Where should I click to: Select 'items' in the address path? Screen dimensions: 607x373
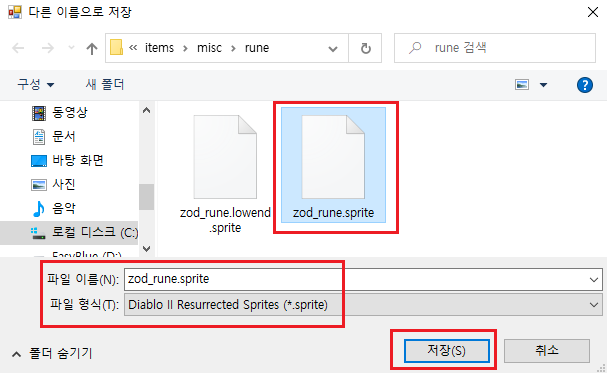(159, 48)
